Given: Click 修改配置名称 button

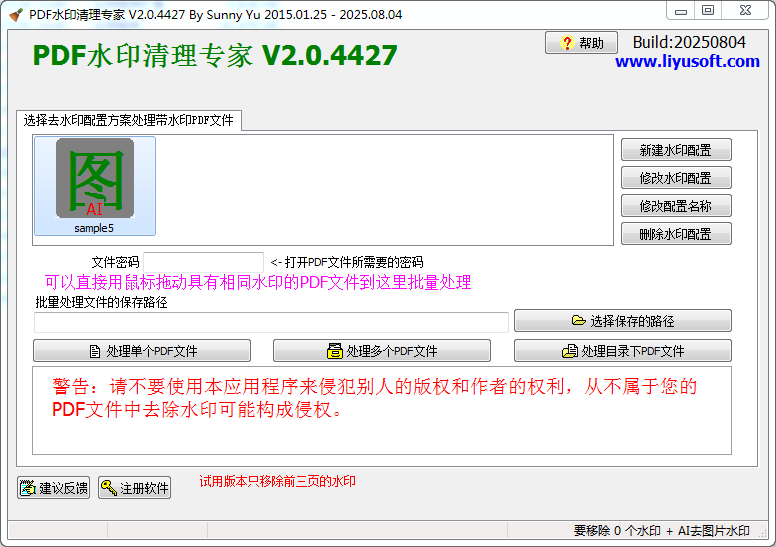Looking at the screenshot, I should click(676, 206).
